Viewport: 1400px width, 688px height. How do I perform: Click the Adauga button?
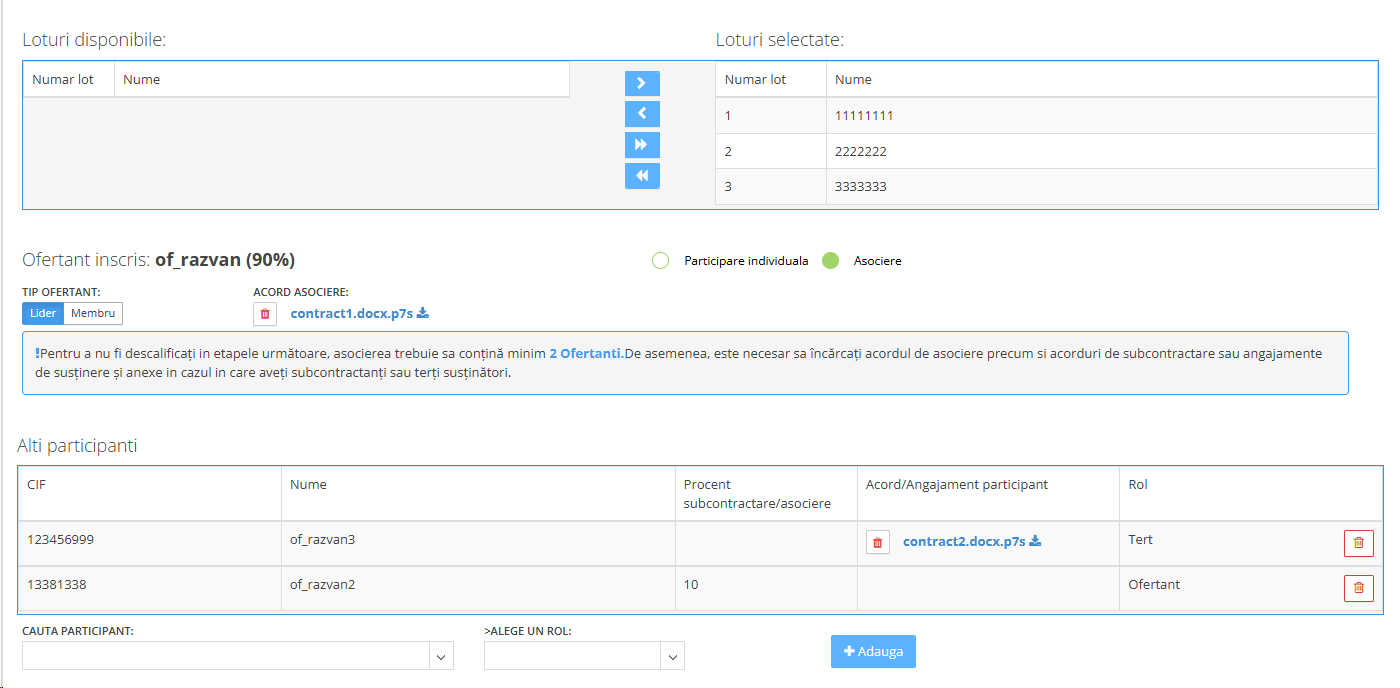(873, 651)
